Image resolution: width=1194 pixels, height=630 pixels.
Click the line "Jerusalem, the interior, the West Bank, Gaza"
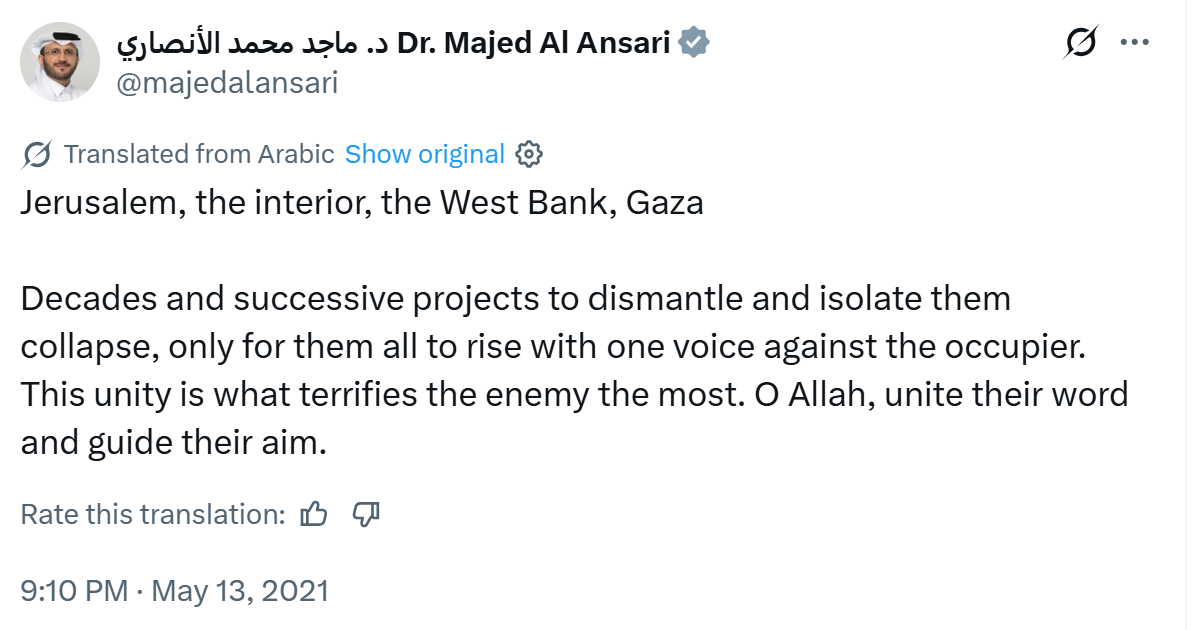[362, 203]
